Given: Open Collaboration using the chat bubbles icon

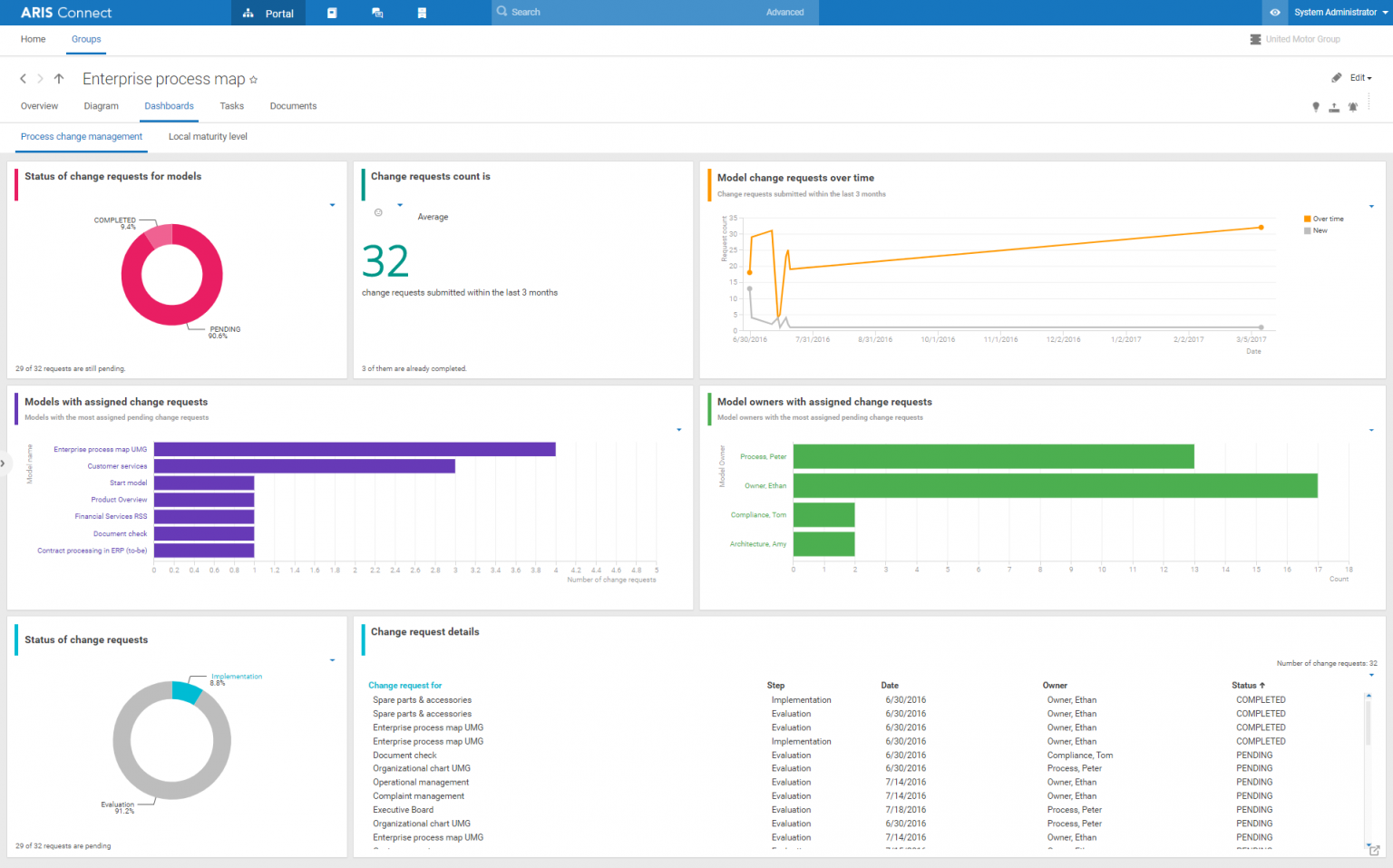Looking at the screenshot, I should (377, 13).
